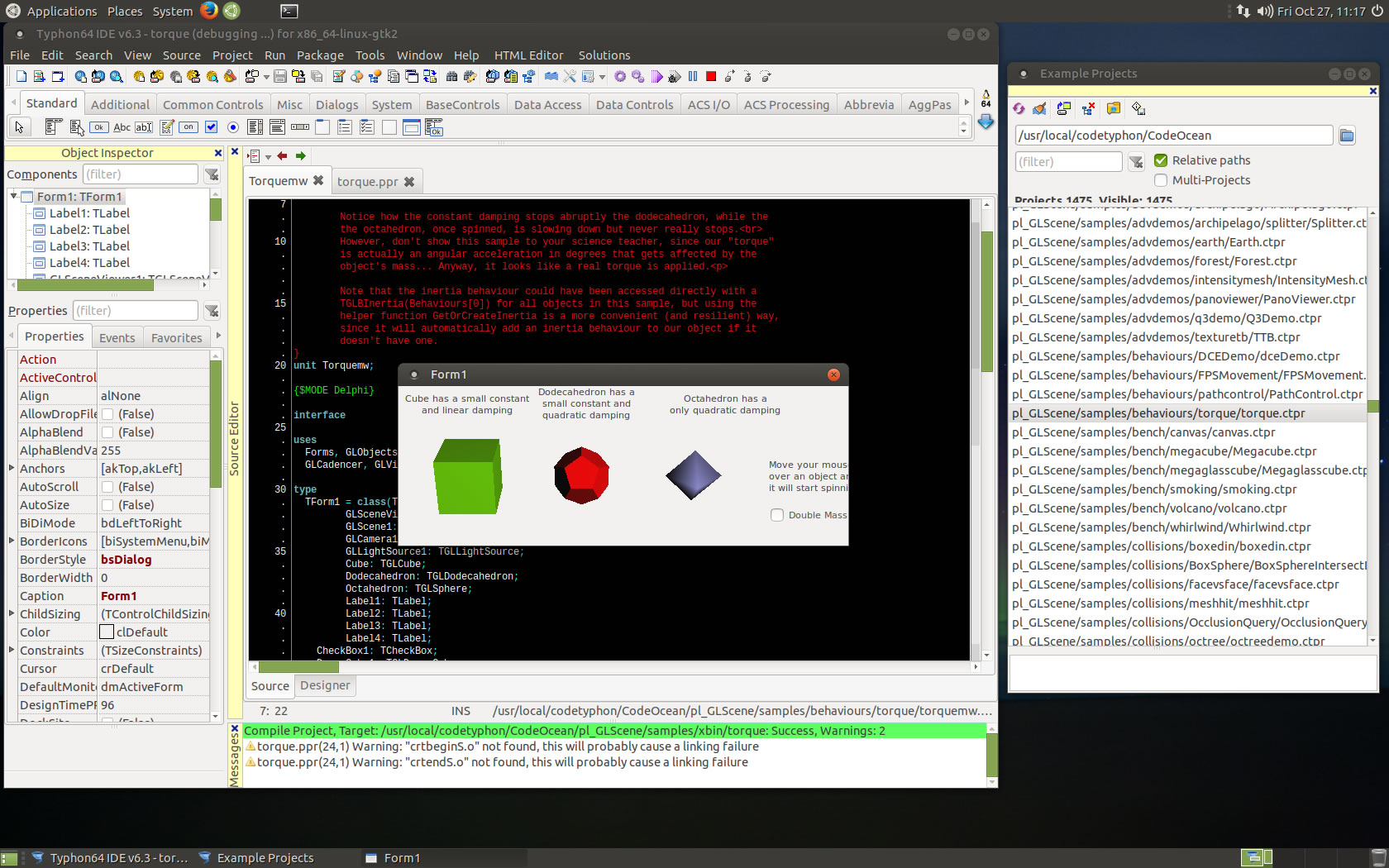Expand the Constraints property
Image resolution: width=1389 pixels, height=868 pixels.
pyautogui.click(x=12, y=650)
